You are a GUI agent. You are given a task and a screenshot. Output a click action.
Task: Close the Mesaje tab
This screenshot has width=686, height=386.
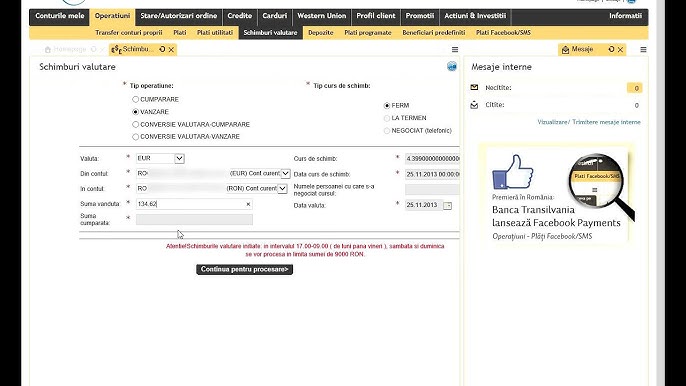[620, 50]
